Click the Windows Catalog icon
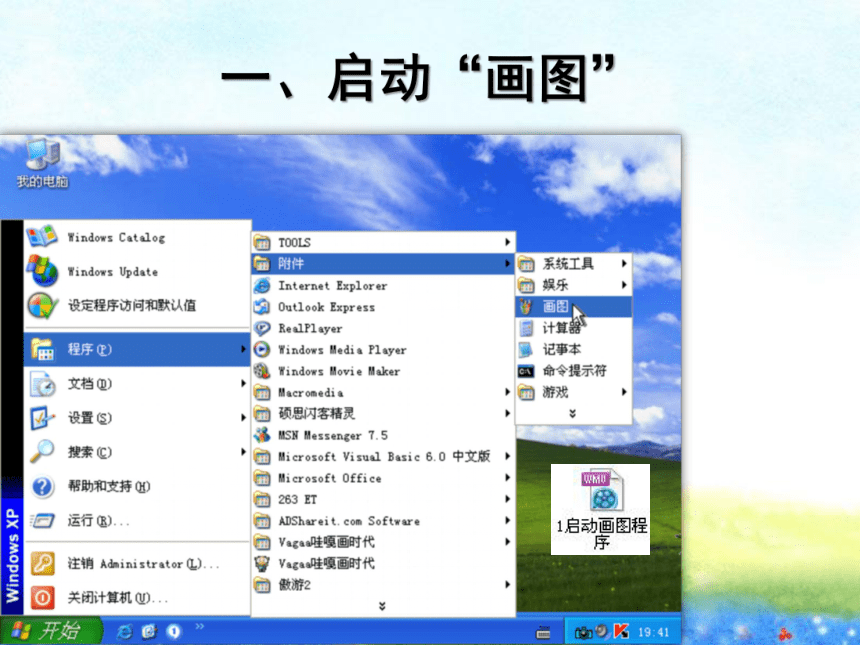This screenshot has width=860, height=645. [41, 237]
